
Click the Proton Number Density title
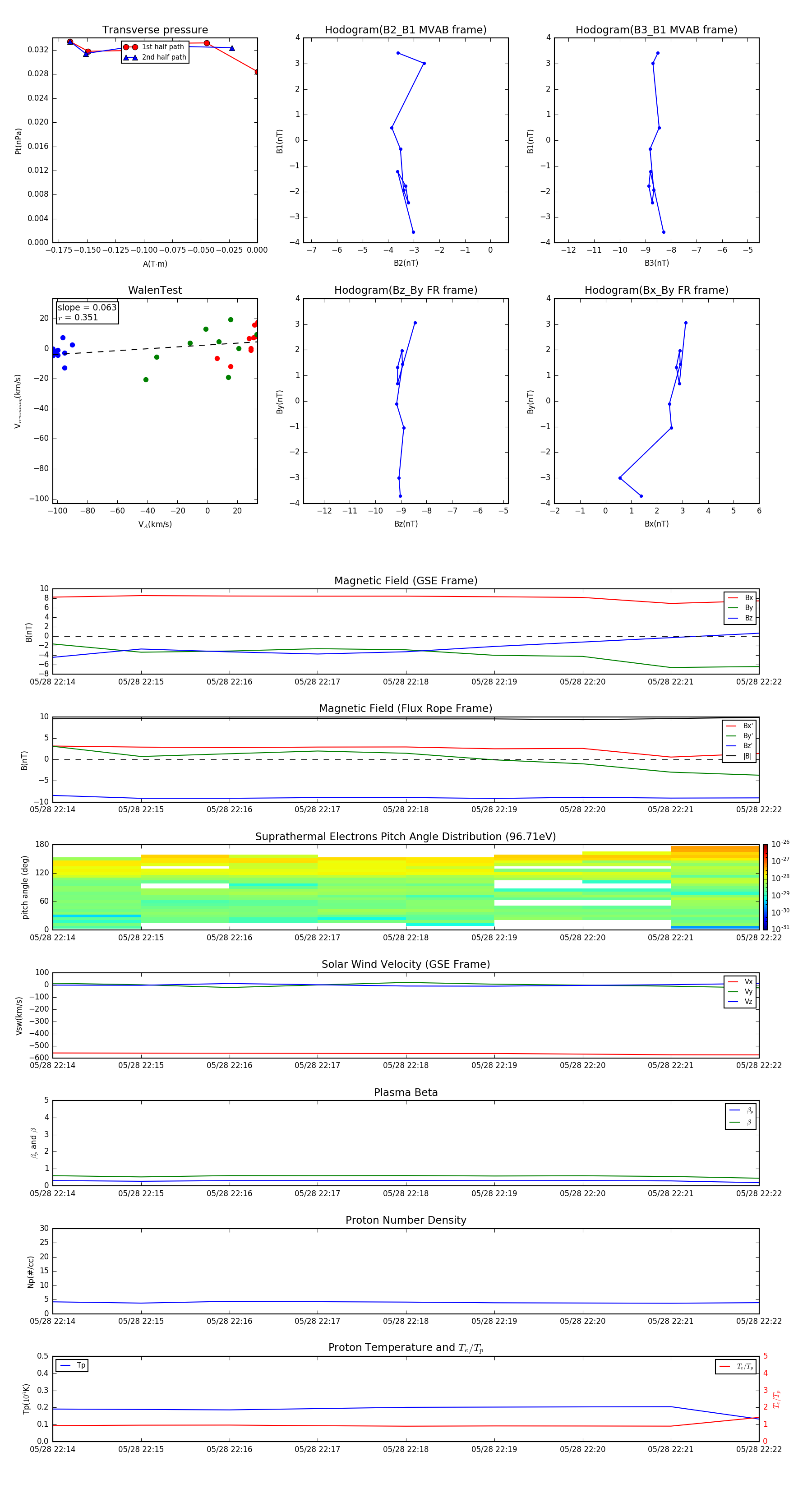click(x=405, y=1220)
